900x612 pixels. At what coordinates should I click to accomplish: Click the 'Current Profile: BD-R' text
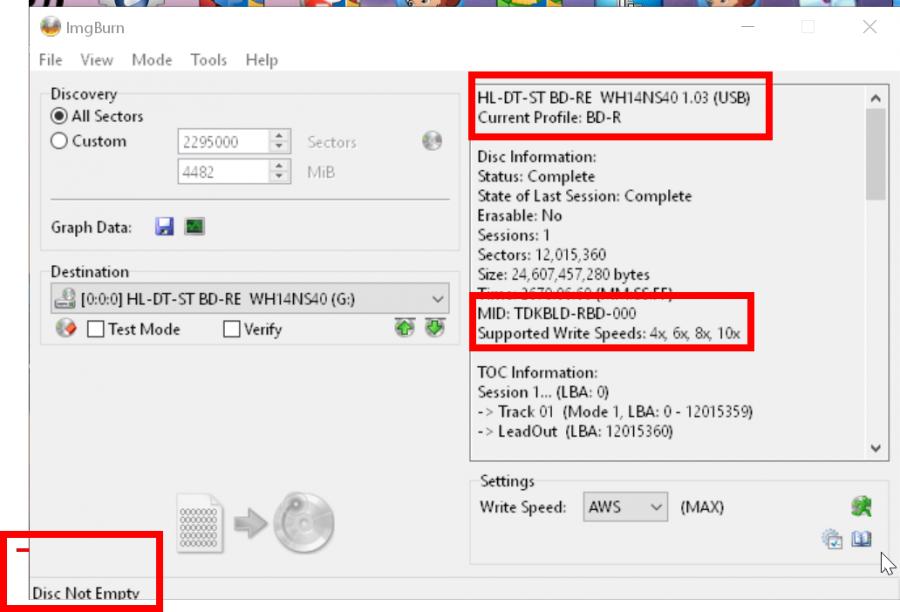coord(549,118)
